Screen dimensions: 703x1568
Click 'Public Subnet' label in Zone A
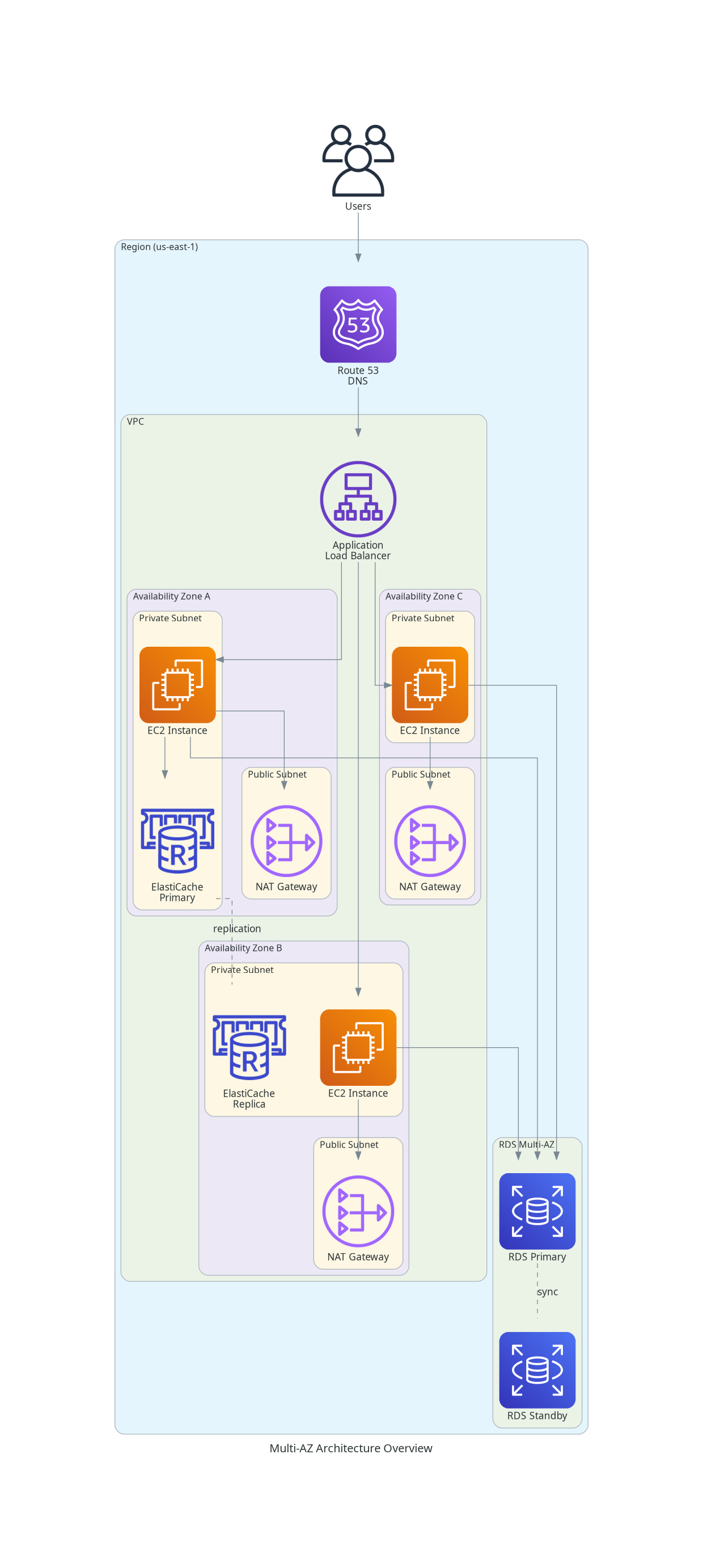(x=277, y=774)
